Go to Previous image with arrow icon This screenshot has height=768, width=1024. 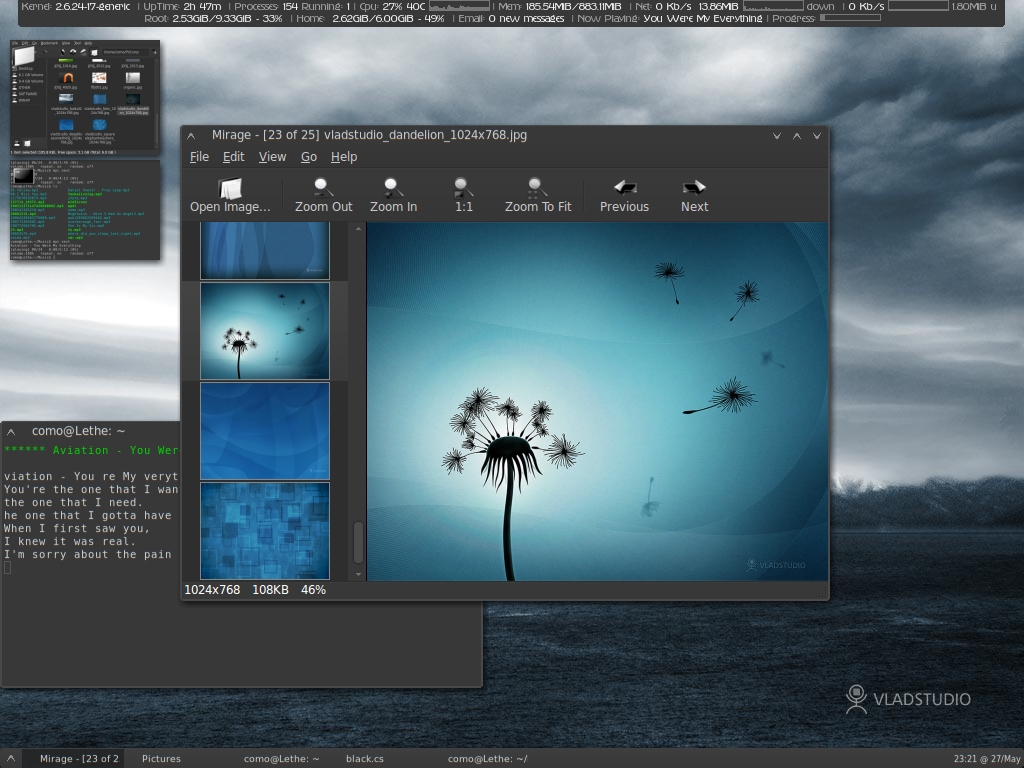(x=625, y=187)
